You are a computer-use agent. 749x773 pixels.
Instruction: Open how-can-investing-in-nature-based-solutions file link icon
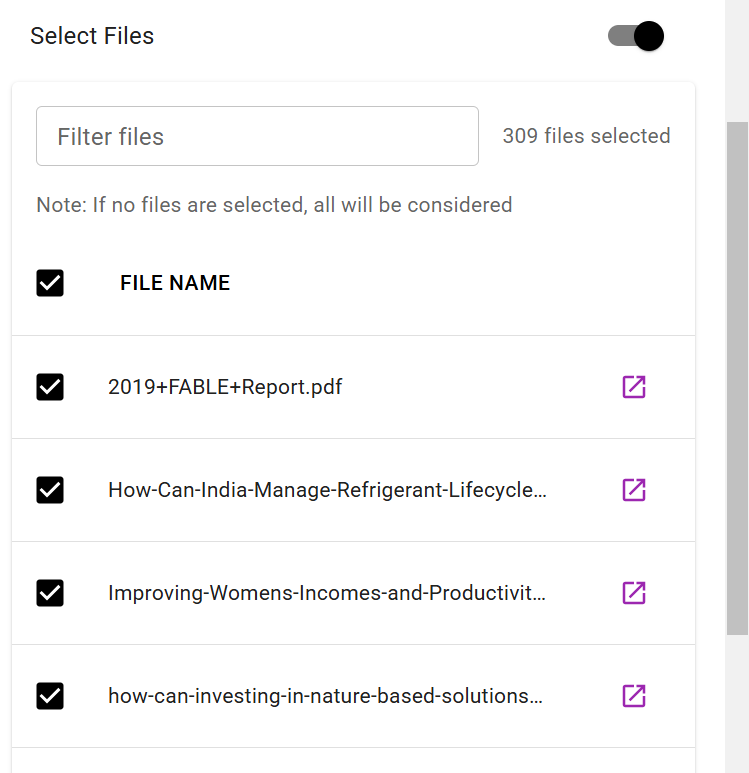pos(634,695)
